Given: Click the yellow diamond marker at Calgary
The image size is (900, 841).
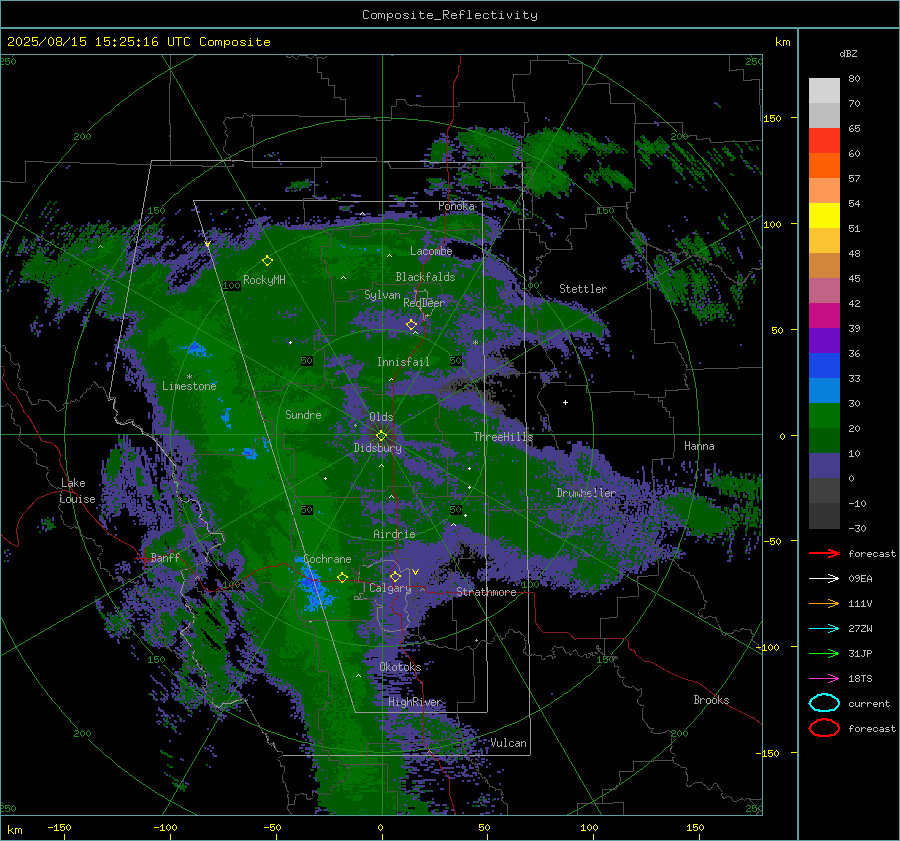Looking at the screenshot, I should click(x=395, y=576).
